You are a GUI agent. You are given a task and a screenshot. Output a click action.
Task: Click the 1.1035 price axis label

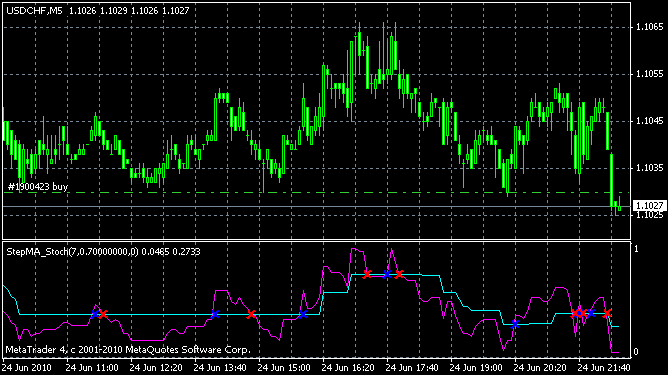click(x=649, y=168)
